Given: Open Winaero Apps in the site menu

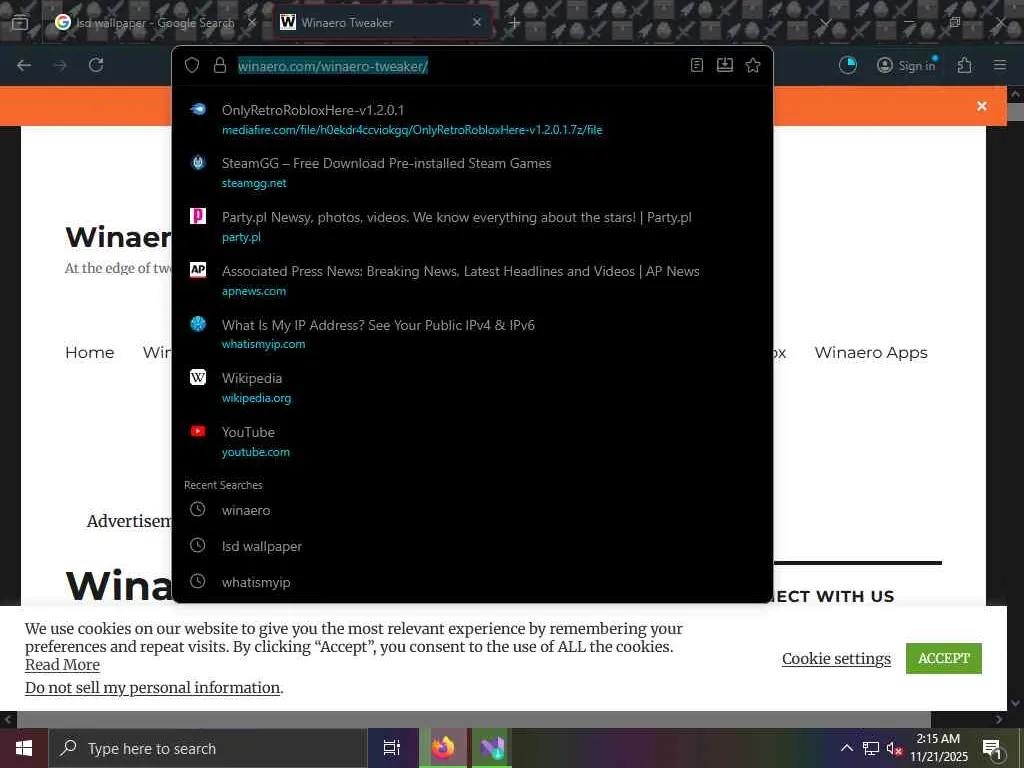Looking at the screenshot, I should click(x=871, y=353).
